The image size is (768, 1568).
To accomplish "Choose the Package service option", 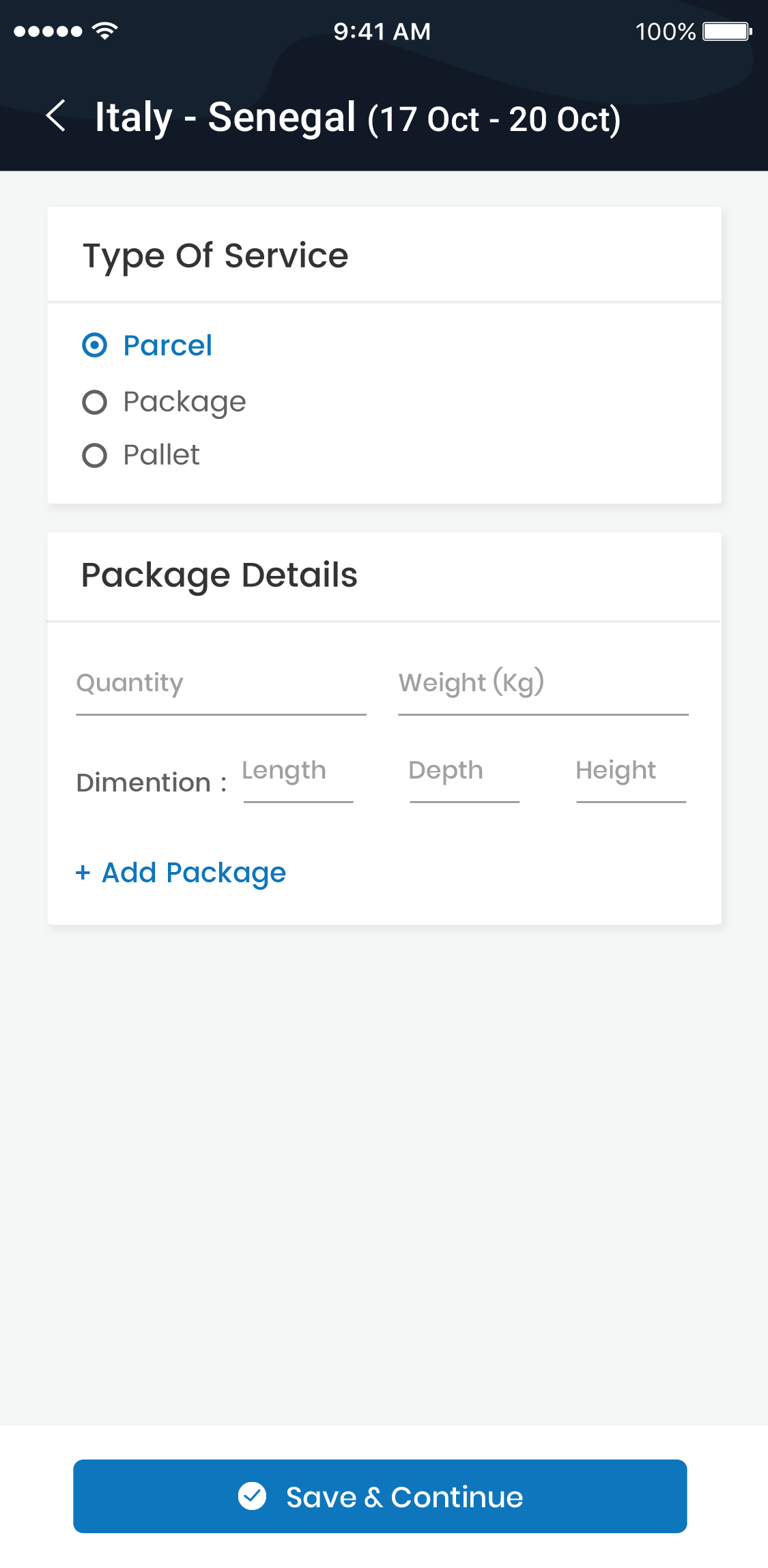I will pyautogui.click(x=95, y=402).
